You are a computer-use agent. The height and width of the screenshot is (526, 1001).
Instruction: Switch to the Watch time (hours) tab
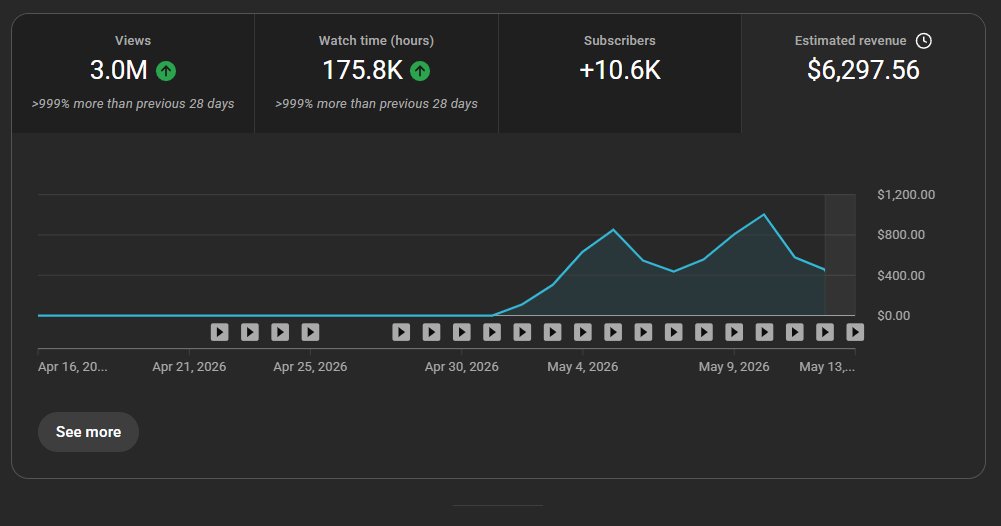click(x=376, y=73)
